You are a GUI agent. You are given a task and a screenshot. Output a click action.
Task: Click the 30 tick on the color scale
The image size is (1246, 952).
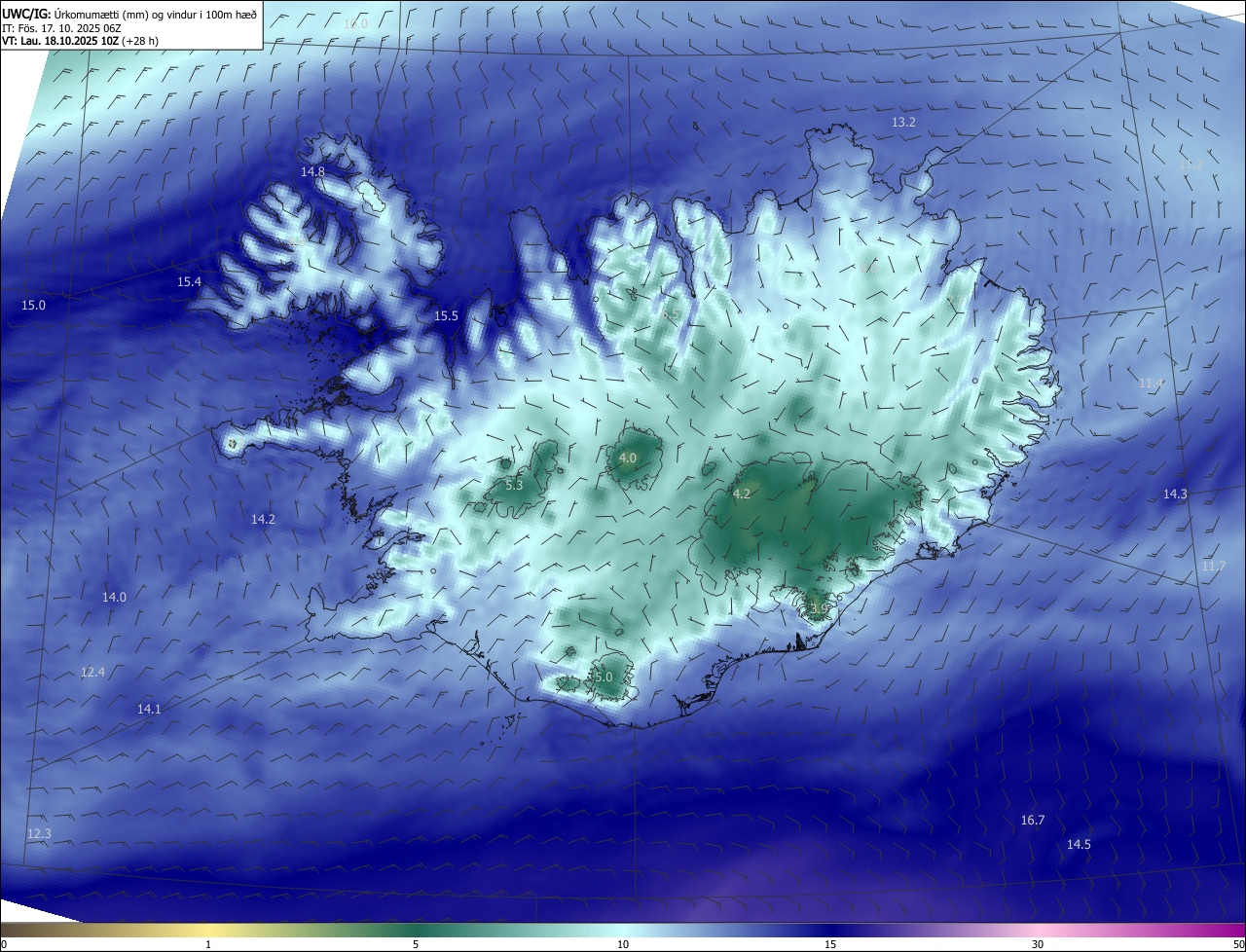[1038, 944]
